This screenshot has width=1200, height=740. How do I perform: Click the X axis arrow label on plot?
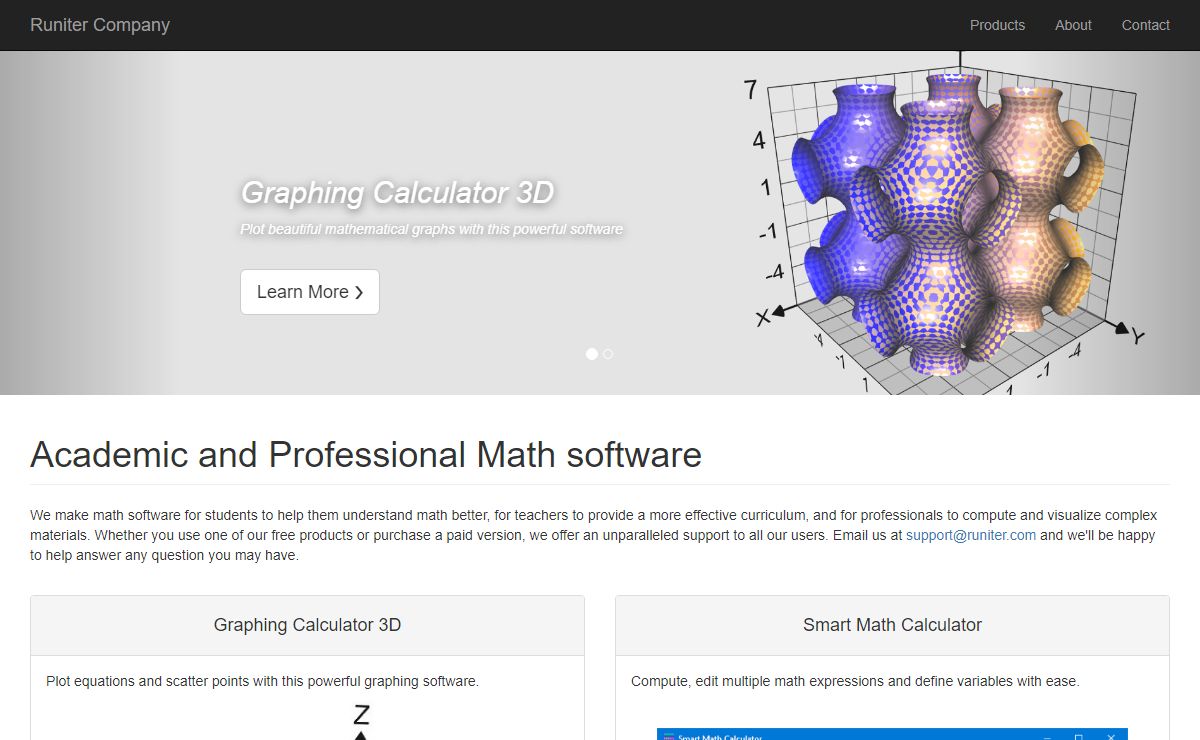(764, 318)
